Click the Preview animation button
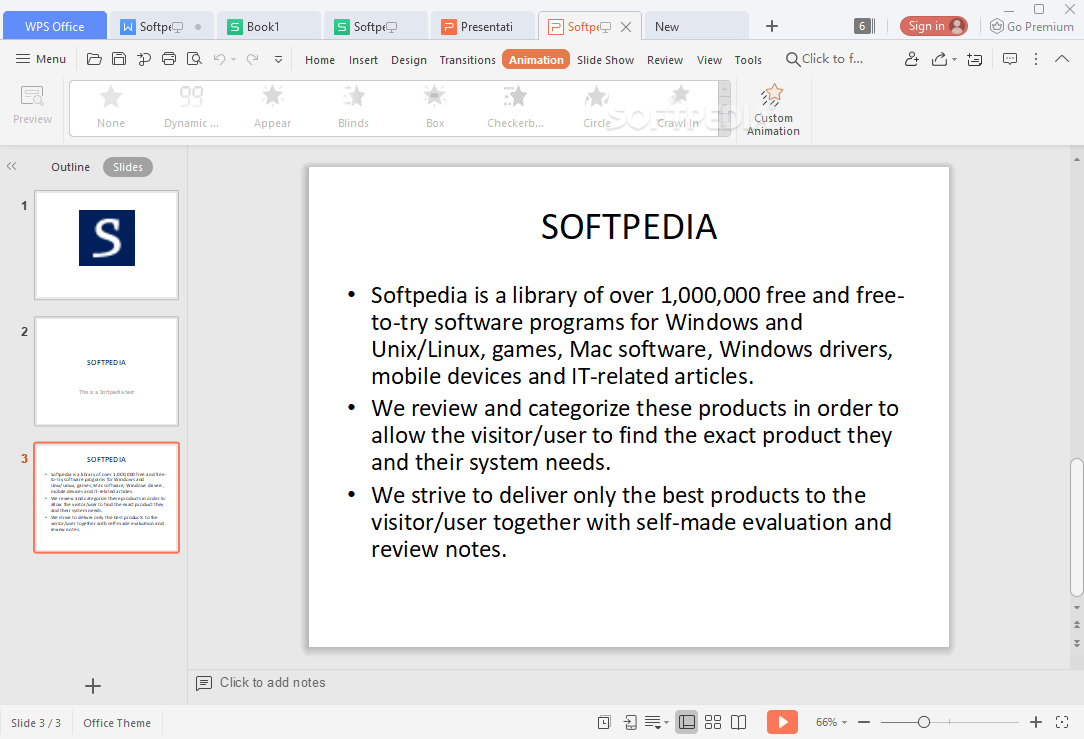The image size is (1084, 739). (32, 105)
